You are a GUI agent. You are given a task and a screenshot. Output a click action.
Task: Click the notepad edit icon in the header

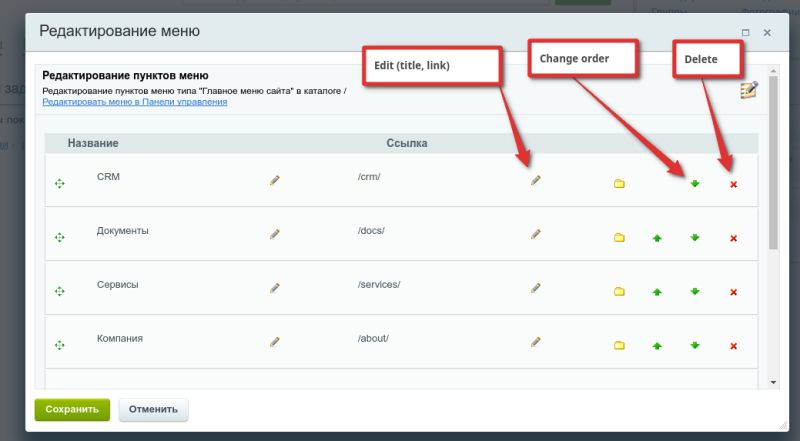click(x=748, y=90)
